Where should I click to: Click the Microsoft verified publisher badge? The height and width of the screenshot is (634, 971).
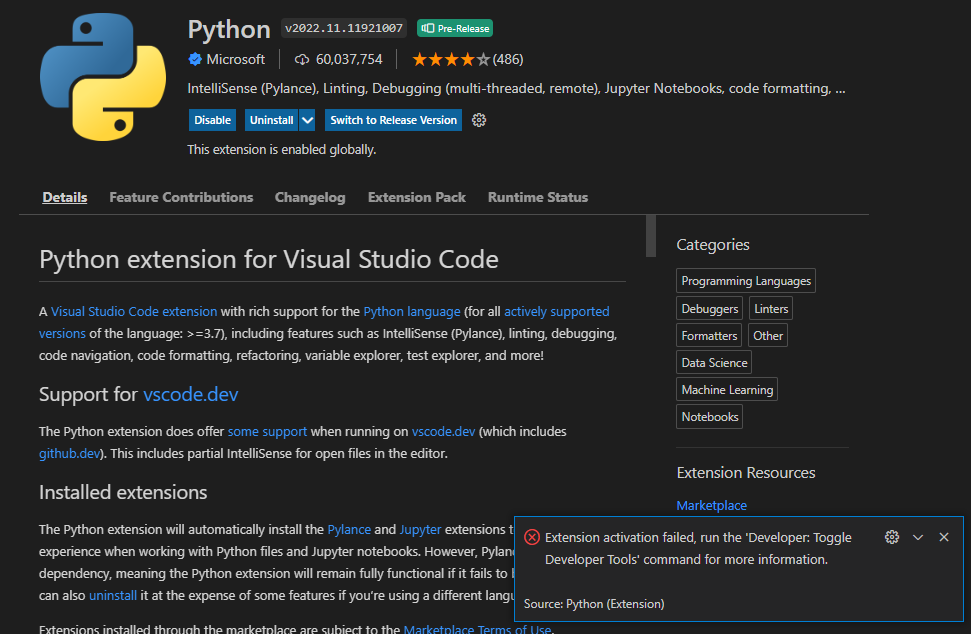click(195, 59)
